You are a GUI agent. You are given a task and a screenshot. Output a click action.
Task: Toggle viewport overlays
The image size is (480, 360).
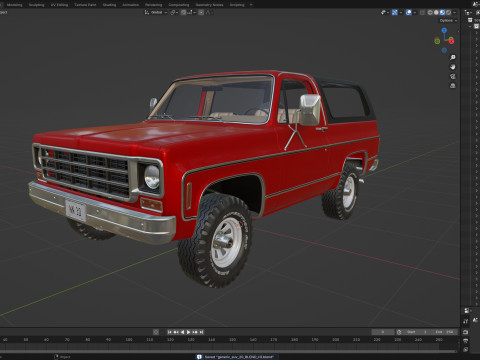[x=409, y=12]
